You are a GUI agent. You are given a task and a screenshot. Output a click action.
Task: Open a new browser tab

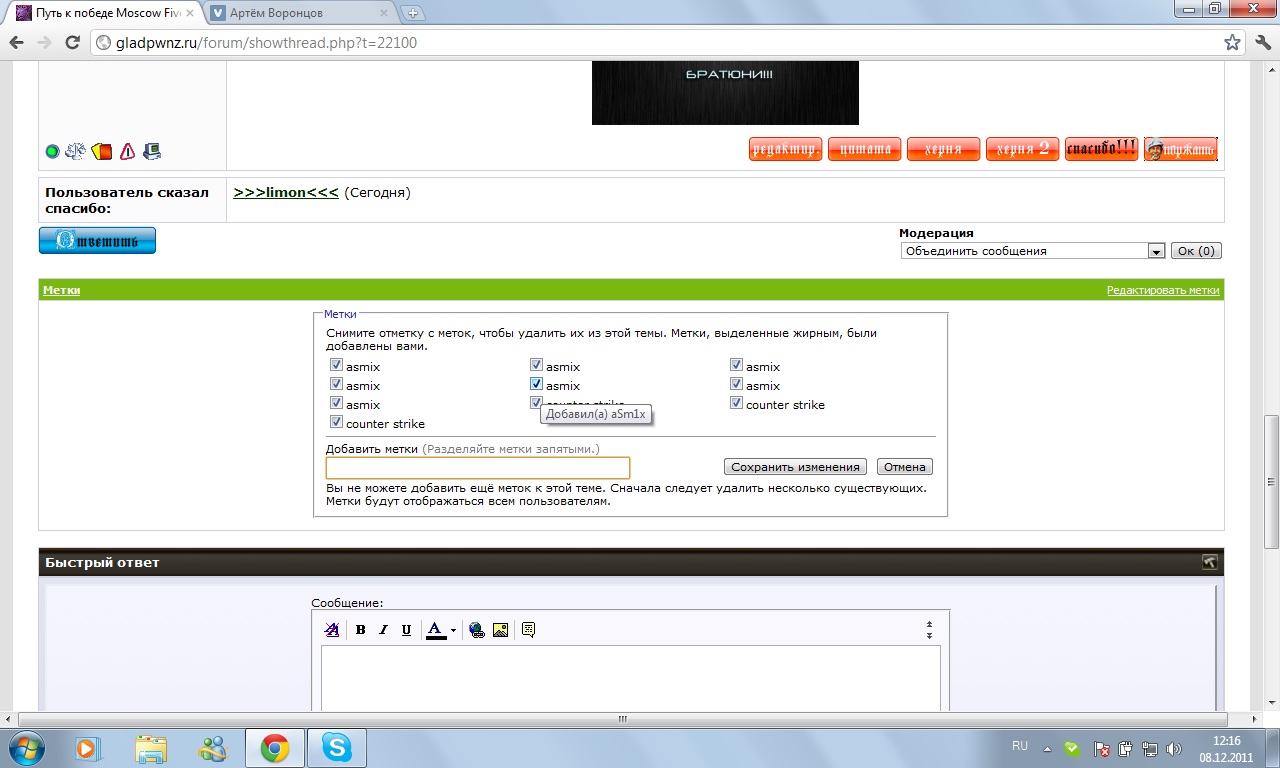[x=413, y=13]
